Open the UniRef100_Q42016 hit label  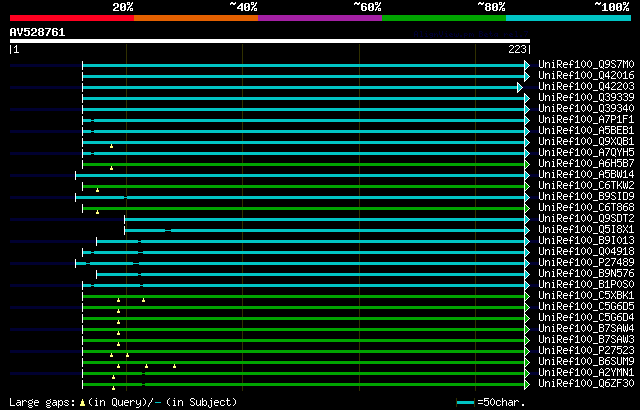pyautogui.click(x=586, y=75)
